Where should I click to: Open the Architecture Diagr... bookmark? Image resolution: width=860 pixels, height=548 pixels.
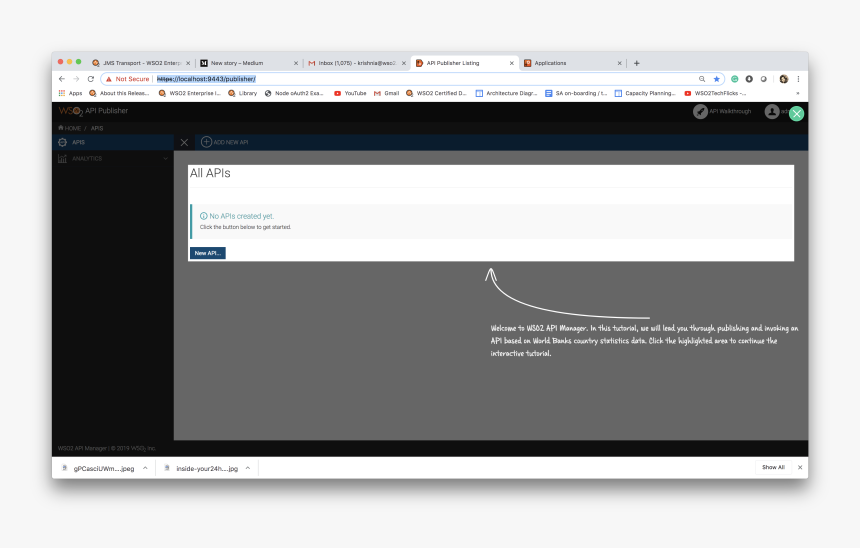click(x=506, y=93)
